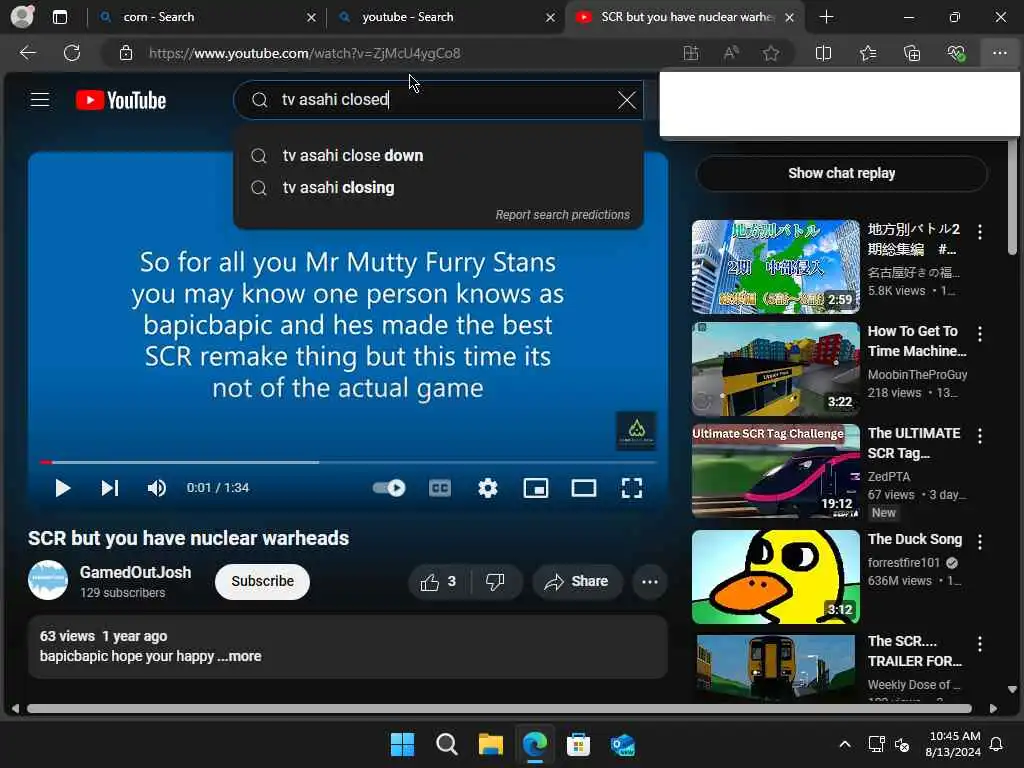
Task: Toggle closed captions CC
Action: [x=440, y=488]
